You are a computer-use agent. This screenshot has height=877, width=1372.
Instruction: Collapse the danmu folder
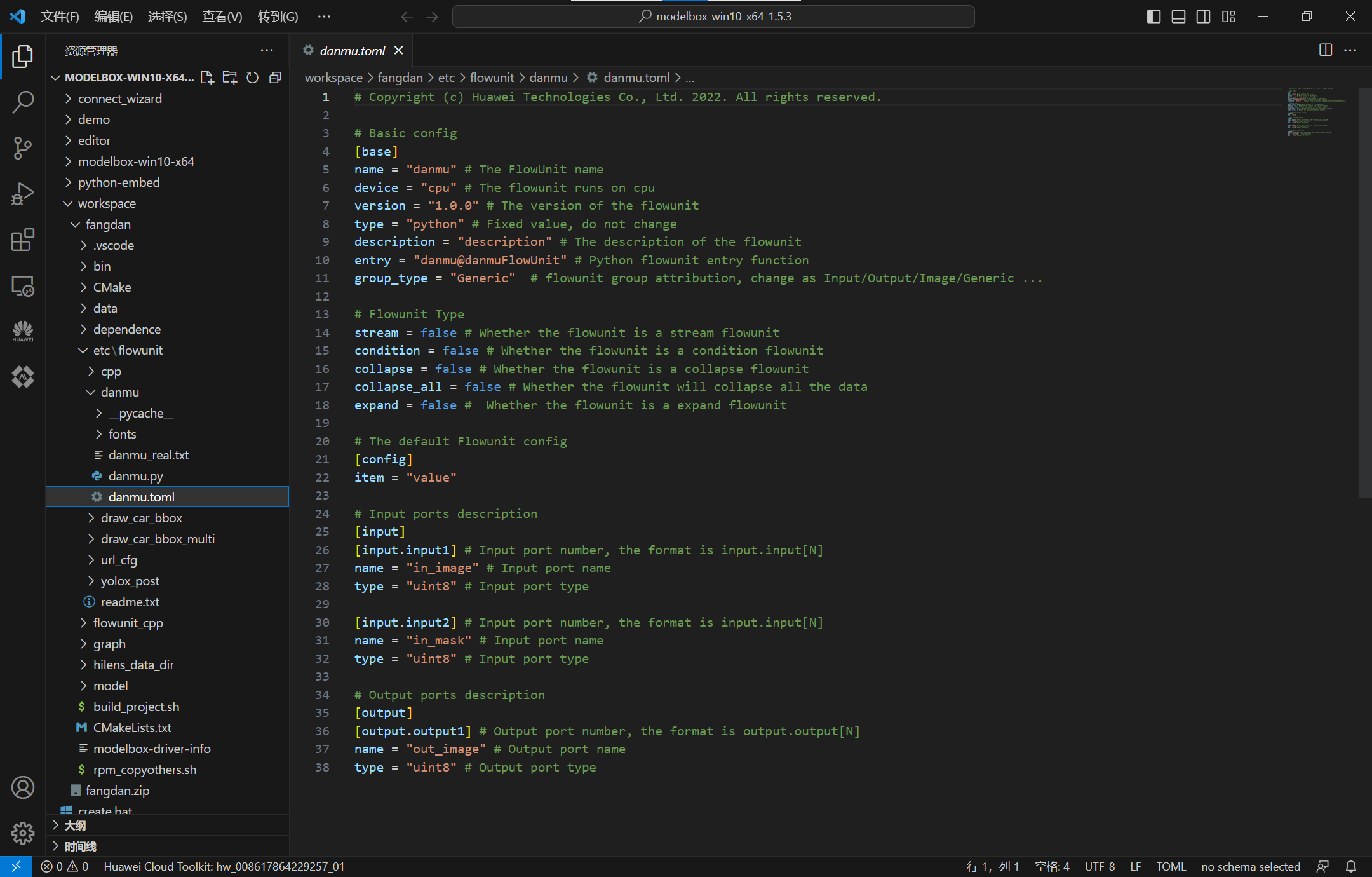[119, 392]
